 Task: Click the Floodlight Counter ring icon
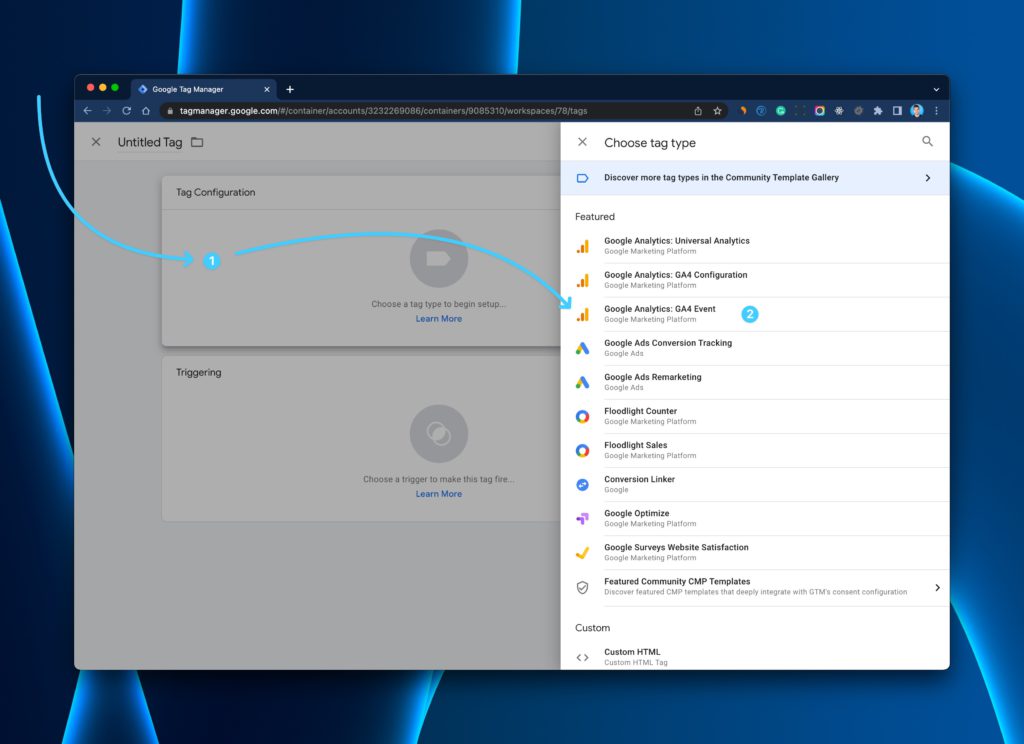coord(583,416)
